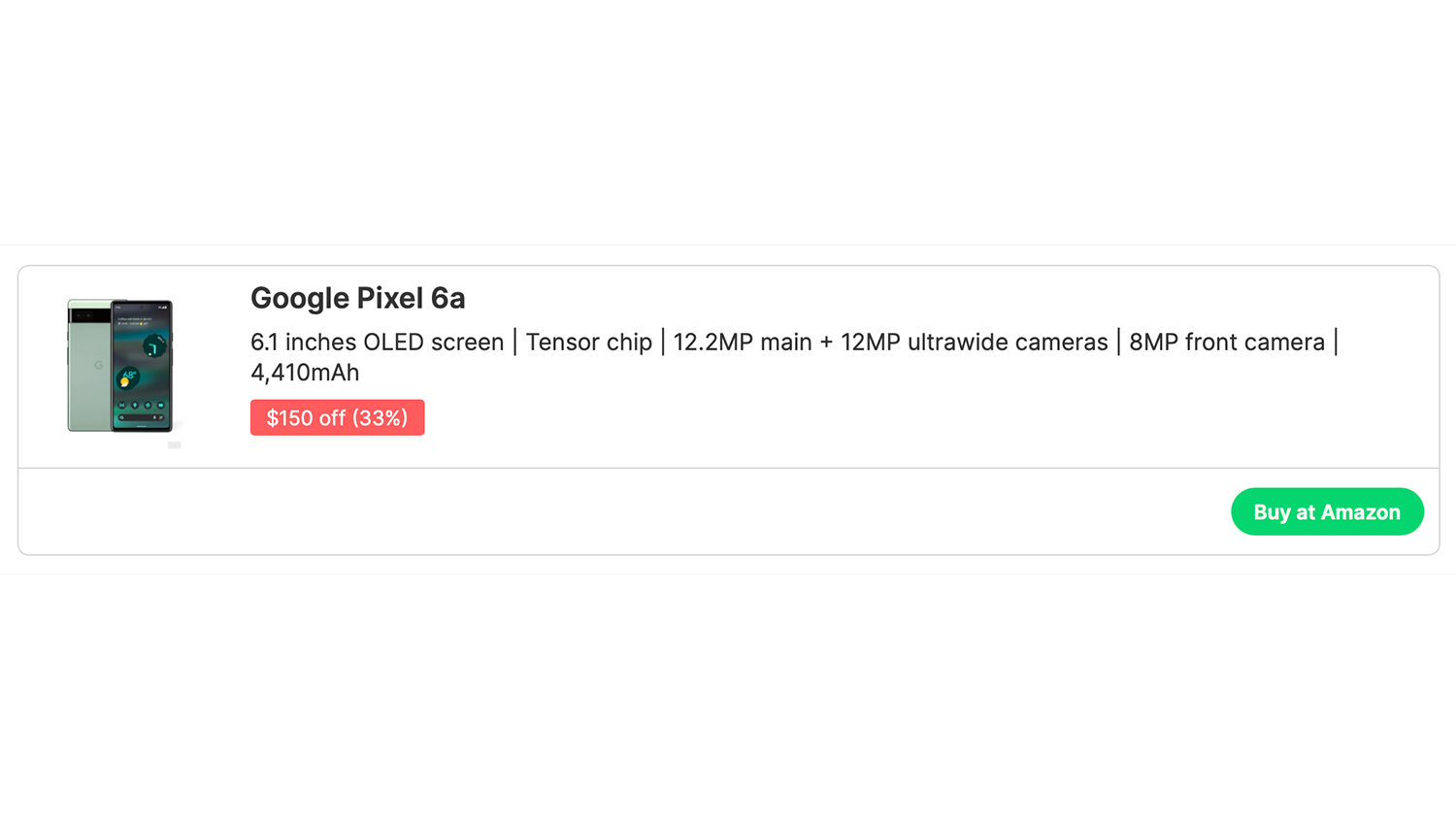Click the last app icon on phone screen
The image size is (1456, 819).
pos(161,405)
